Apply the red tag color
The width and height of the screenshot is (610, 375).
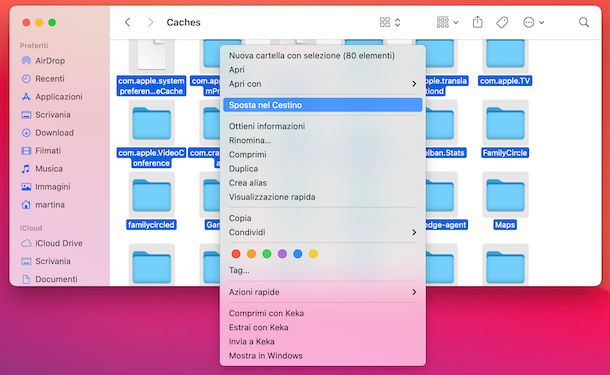click(236, 254)
